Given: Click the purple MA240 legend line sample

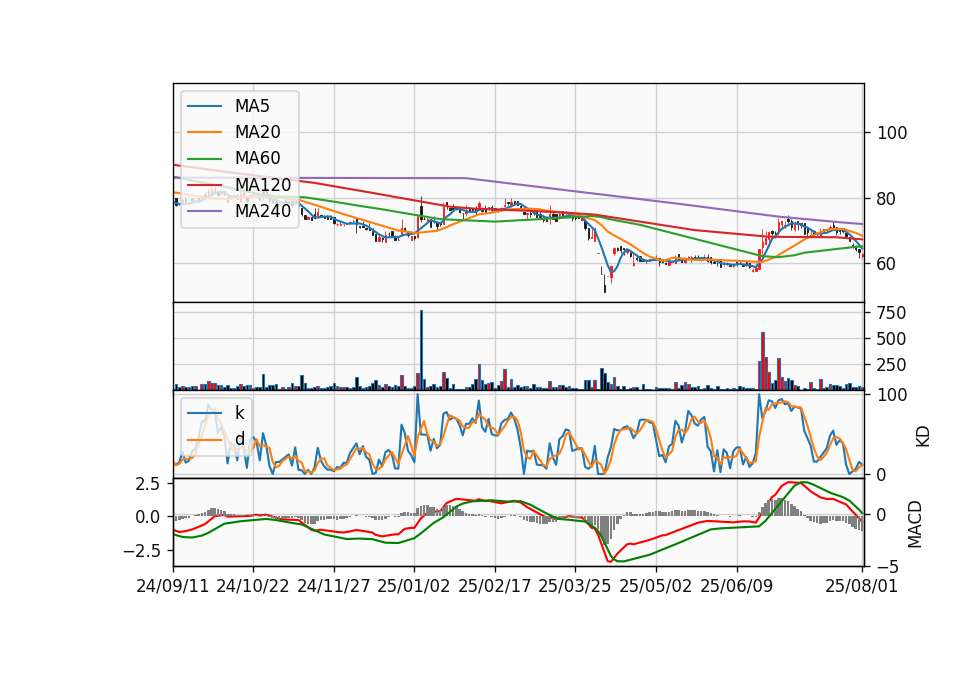Looking at the screenshot, I should click(204, 211).
